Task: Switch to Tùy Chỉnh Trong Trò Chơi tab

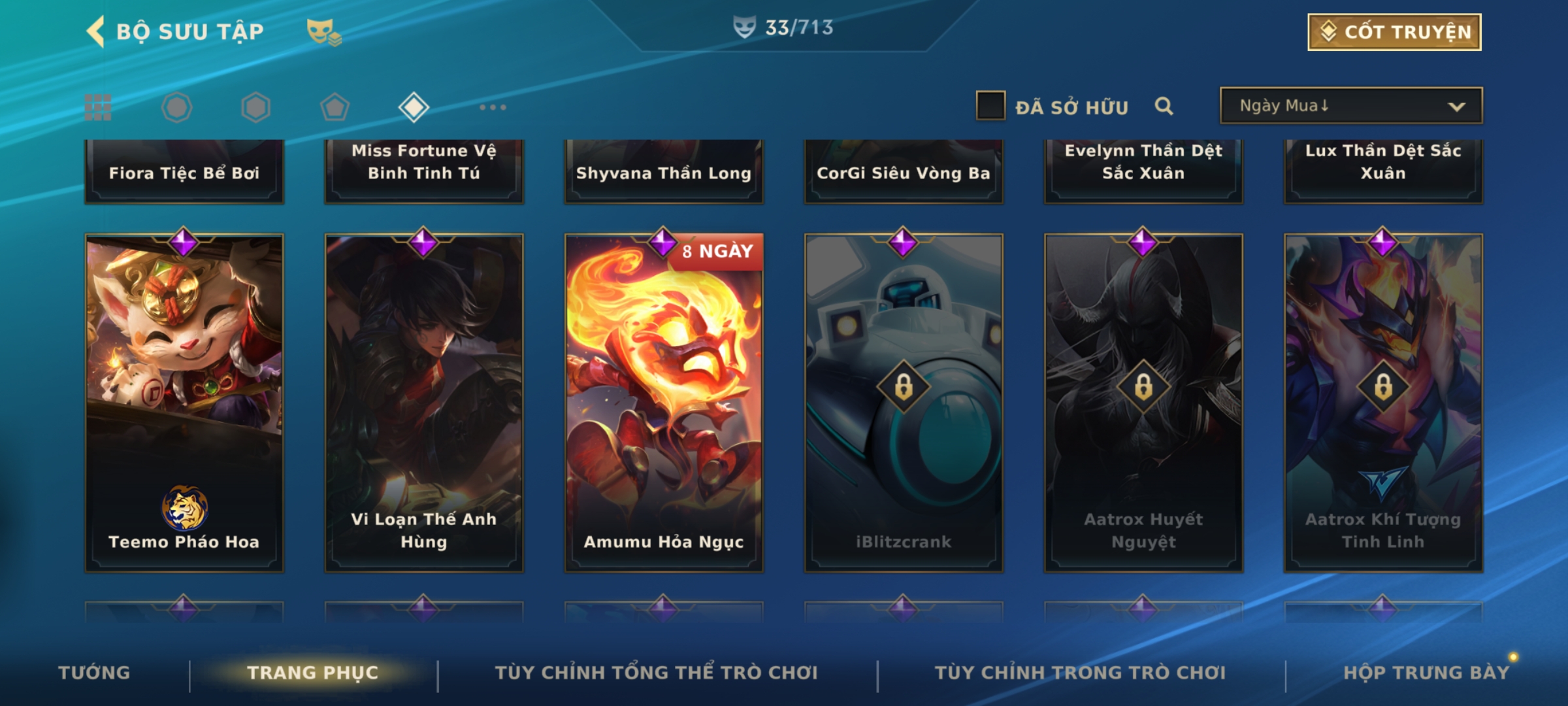Action: tap(1080, 673)
